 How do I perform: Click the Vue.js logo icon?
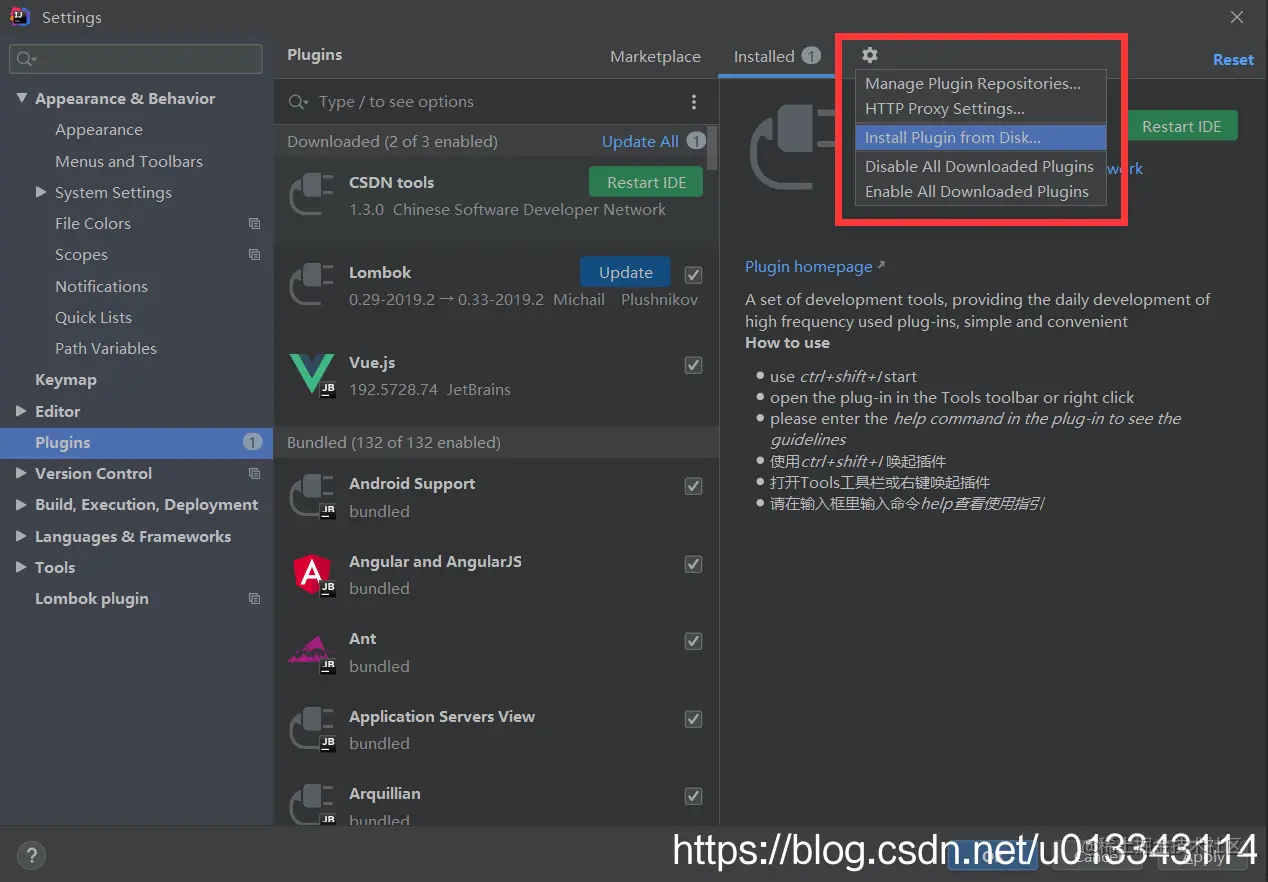pyautogui.click(x=311, y=376)
